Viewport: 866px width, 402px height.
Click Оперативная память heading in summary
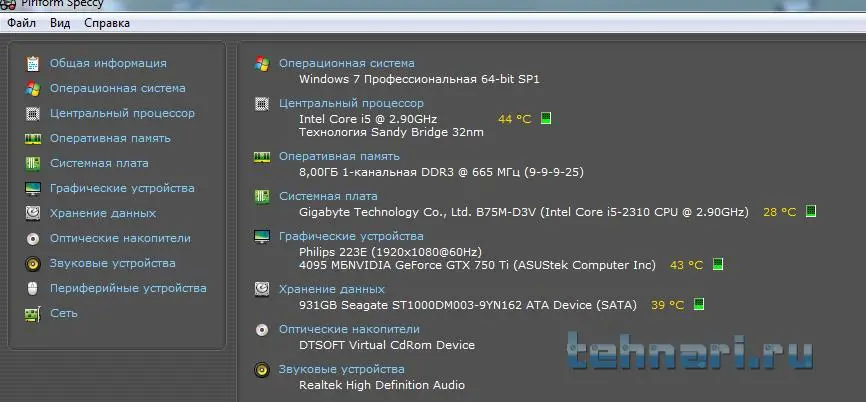(339, 156)
